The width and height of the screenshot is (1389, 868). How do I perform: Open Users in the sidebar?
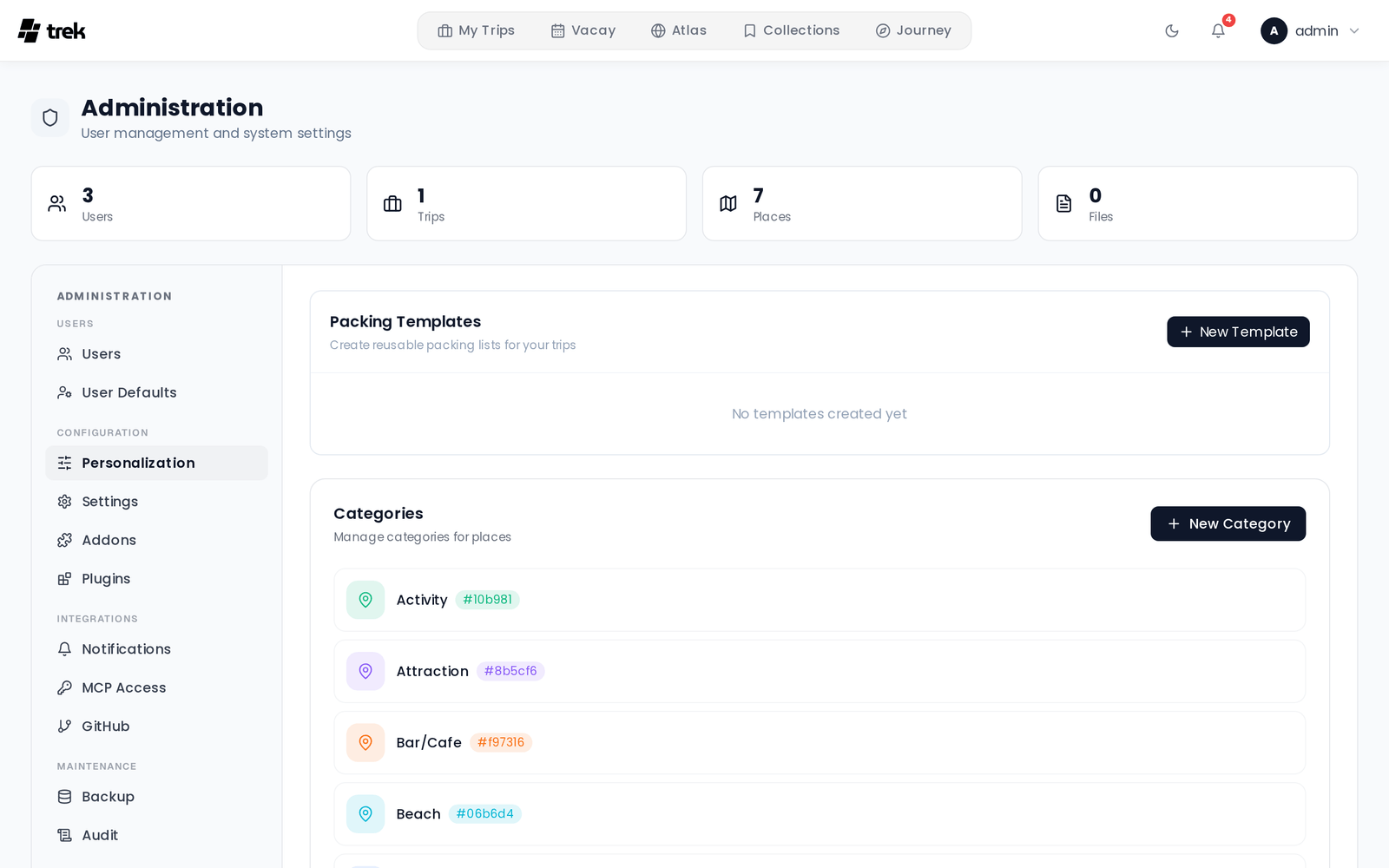156,354
